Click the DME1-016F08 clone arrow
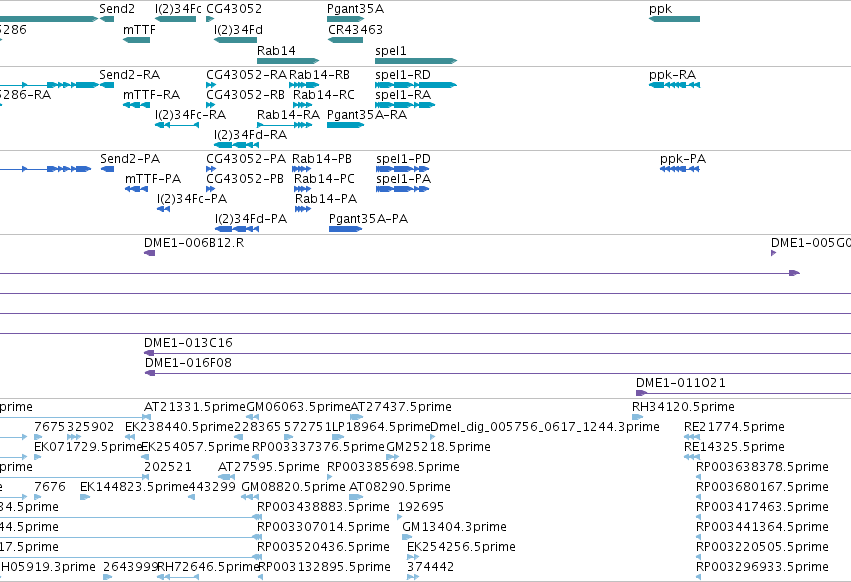The width and height of the screenshot is (851, 582). click(150, 374)
